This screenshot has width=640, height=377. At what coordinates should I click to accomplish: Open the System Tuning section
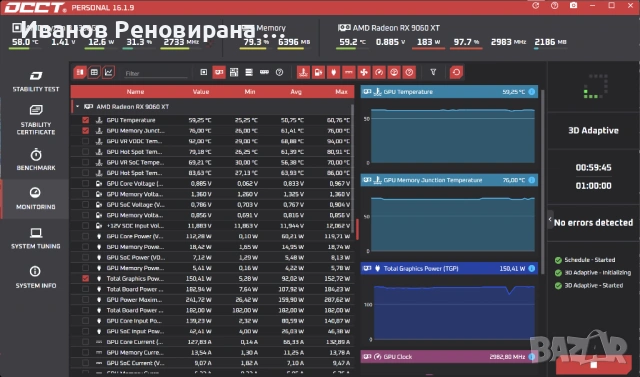click(x=36, y=238)
